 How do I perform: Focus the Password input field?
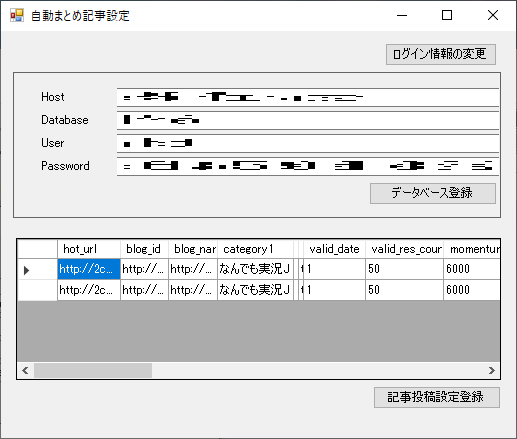(x=308, y=166)
